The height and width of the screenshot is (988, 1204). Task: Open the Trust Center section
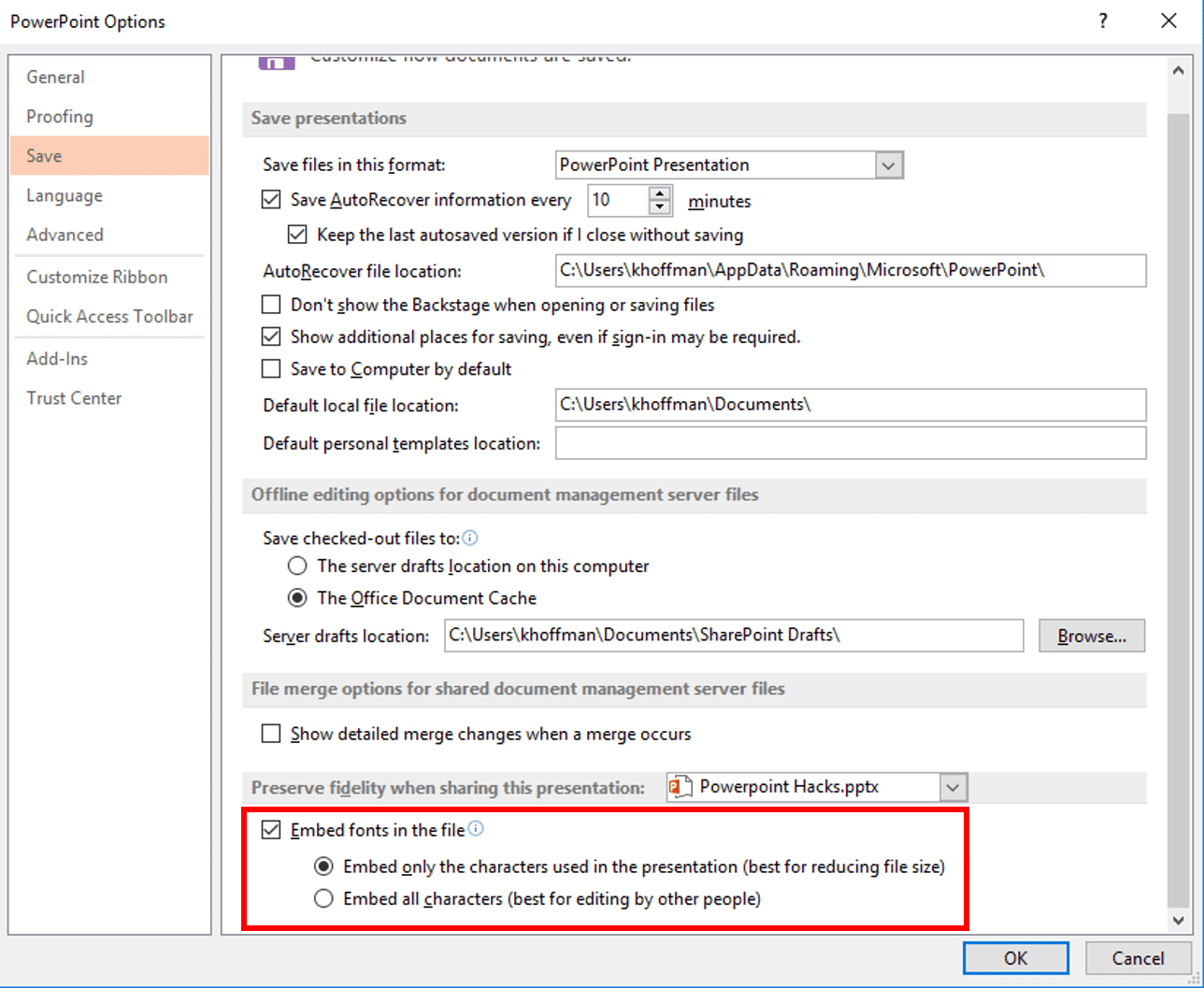(x=74, y=397)
